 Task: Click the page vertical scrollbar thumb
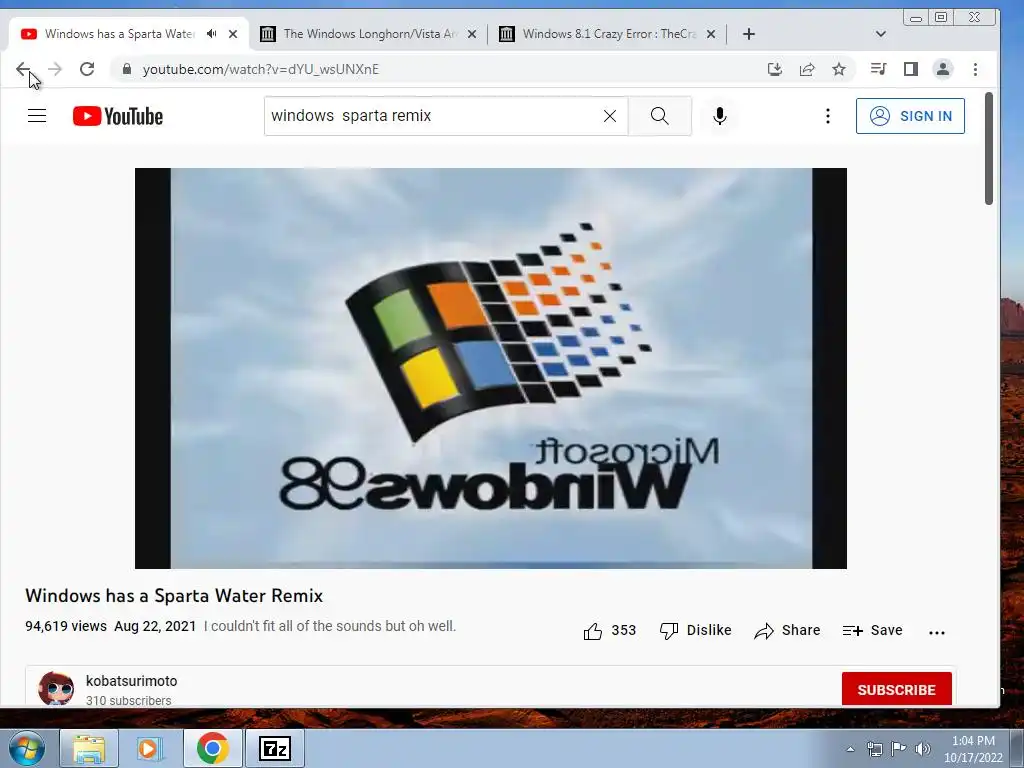(x=989, y=149)
